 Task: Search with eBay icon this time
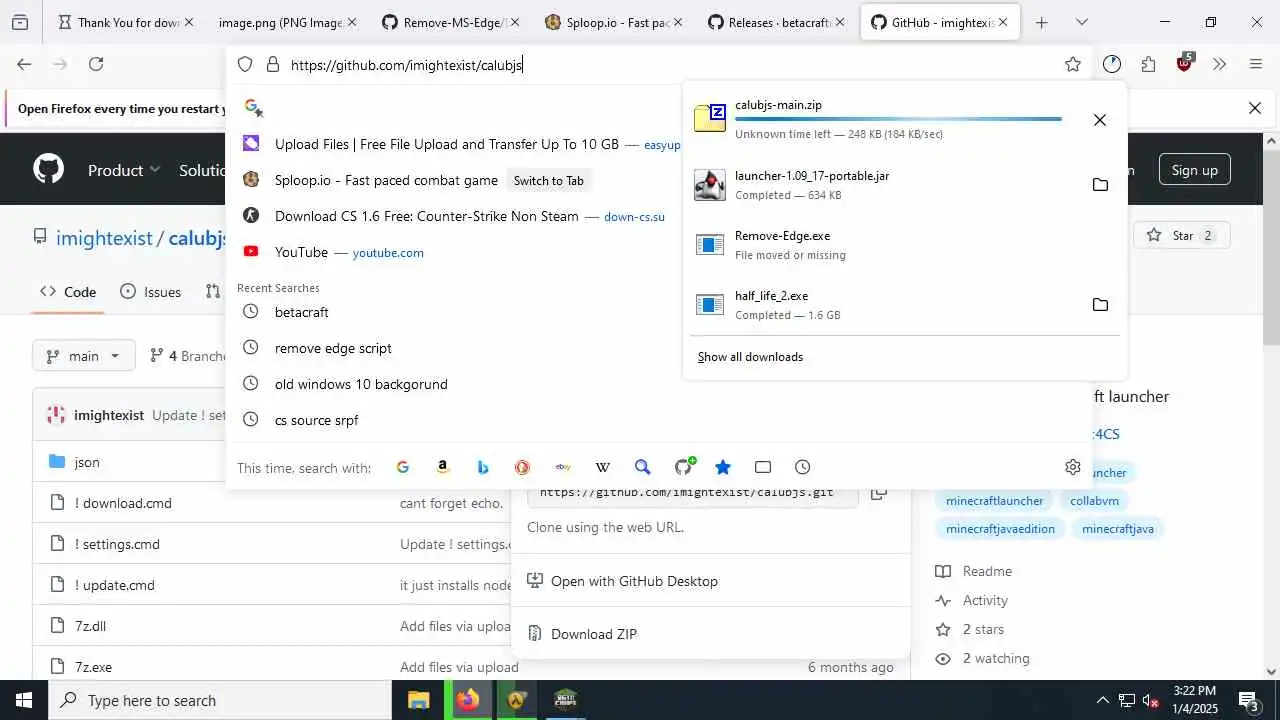tap(563, 467)
